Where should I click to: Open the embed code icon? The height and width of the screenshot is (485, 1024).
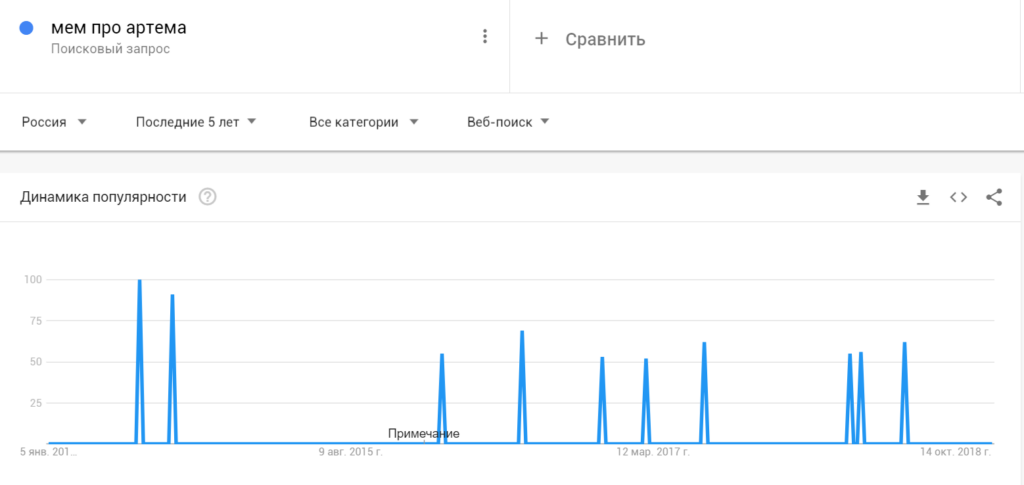point(958,197)
